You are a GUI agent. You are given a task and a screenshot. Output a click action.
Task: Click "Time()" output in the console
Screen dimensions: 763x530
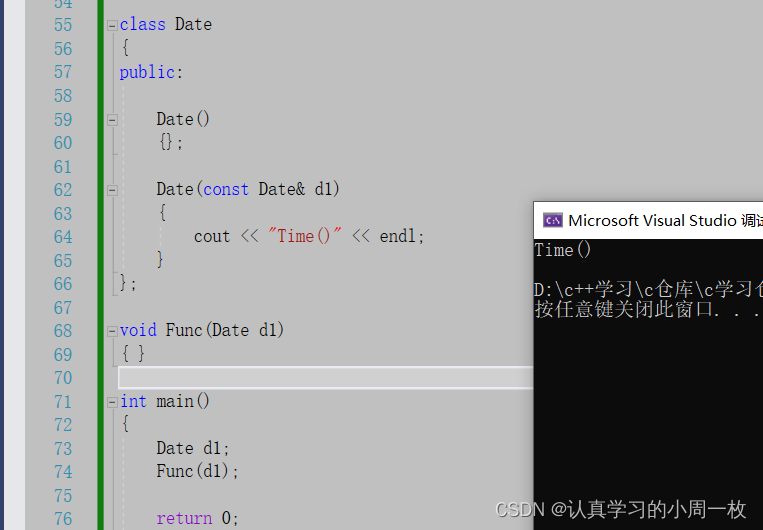(563, 250)
